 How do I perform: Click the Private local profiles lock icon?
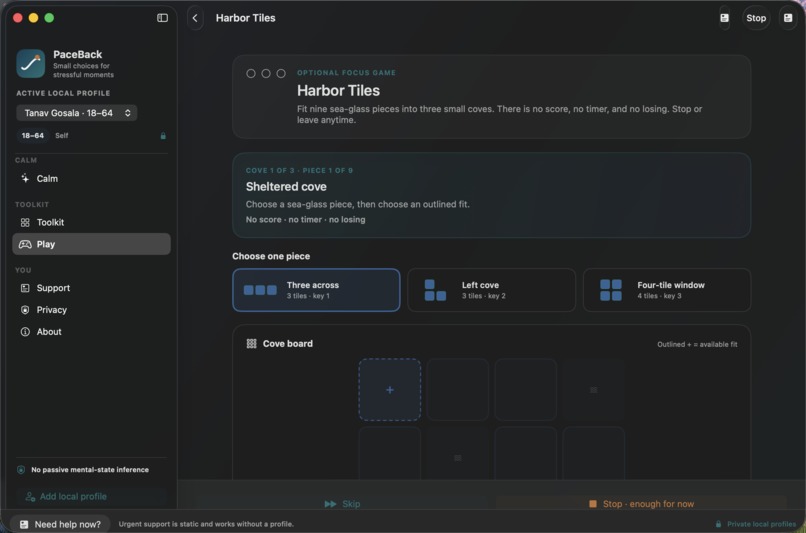[718, 524]
